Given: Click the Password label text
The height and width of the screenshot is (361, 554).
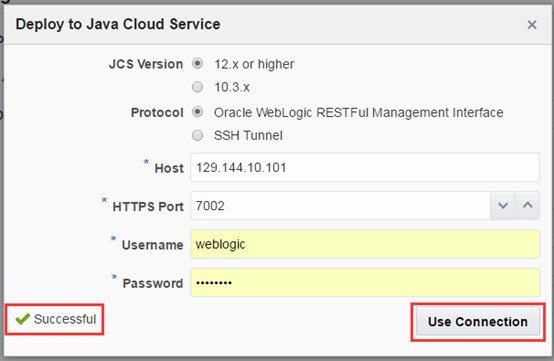Looking at the screenshot, I should [x=153, y=283].
